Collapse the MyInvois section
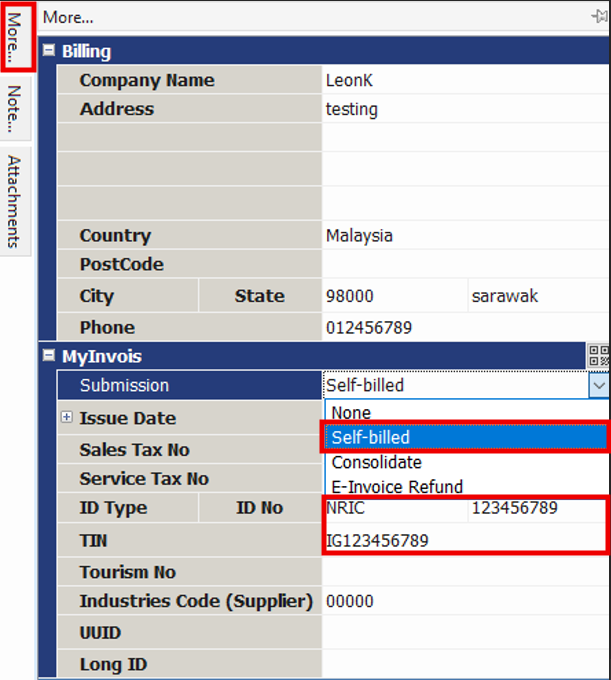This screenshot has width=611, height=680. [48, 356]
